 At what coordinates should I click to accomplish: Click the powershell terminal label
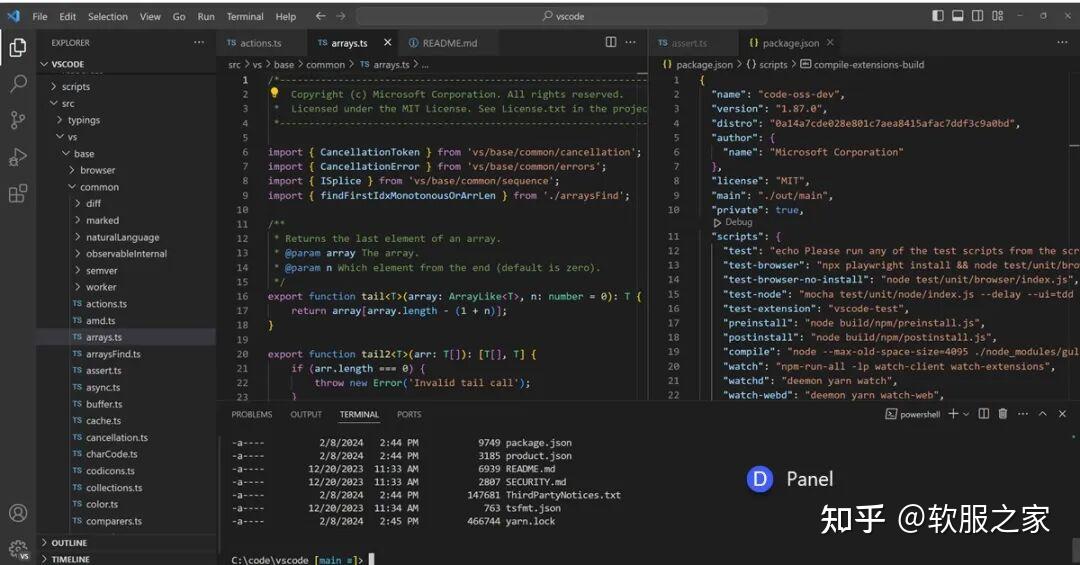920,414
